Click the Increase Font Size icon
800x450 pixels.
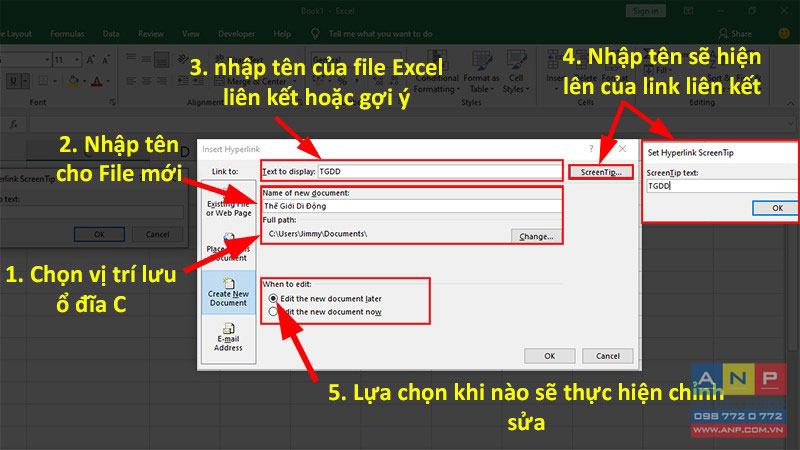90,60
